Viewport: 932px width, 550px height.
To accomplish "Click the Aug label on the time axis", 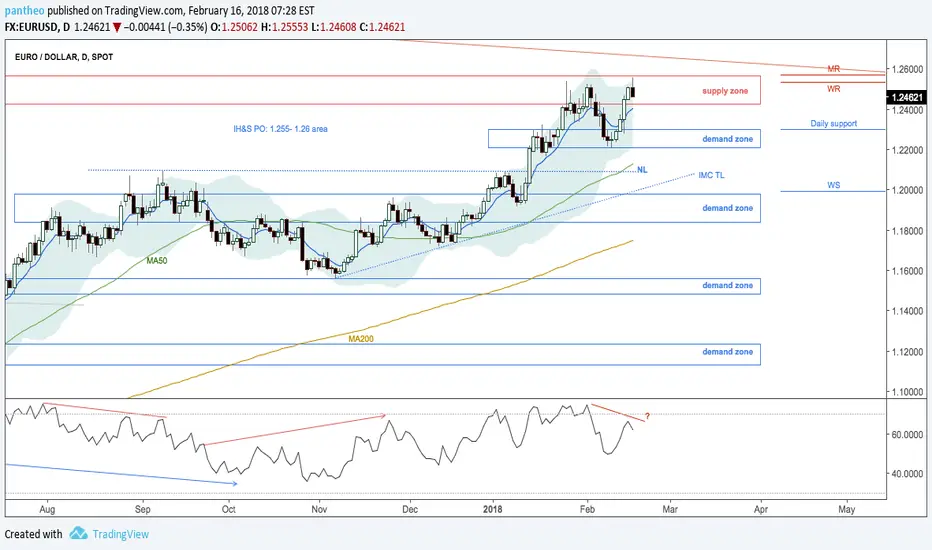I will click(x=47, y=510).
